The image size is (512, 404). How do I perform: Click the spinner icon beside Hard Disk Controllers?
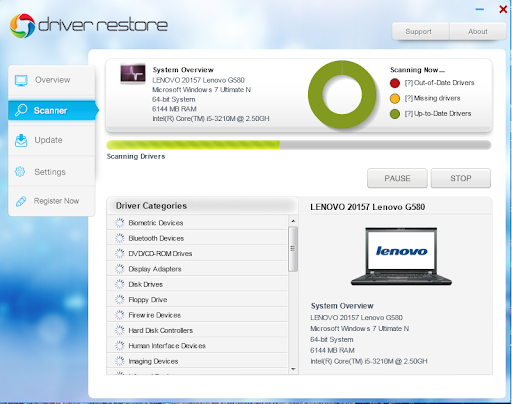[x=119, y=330]
